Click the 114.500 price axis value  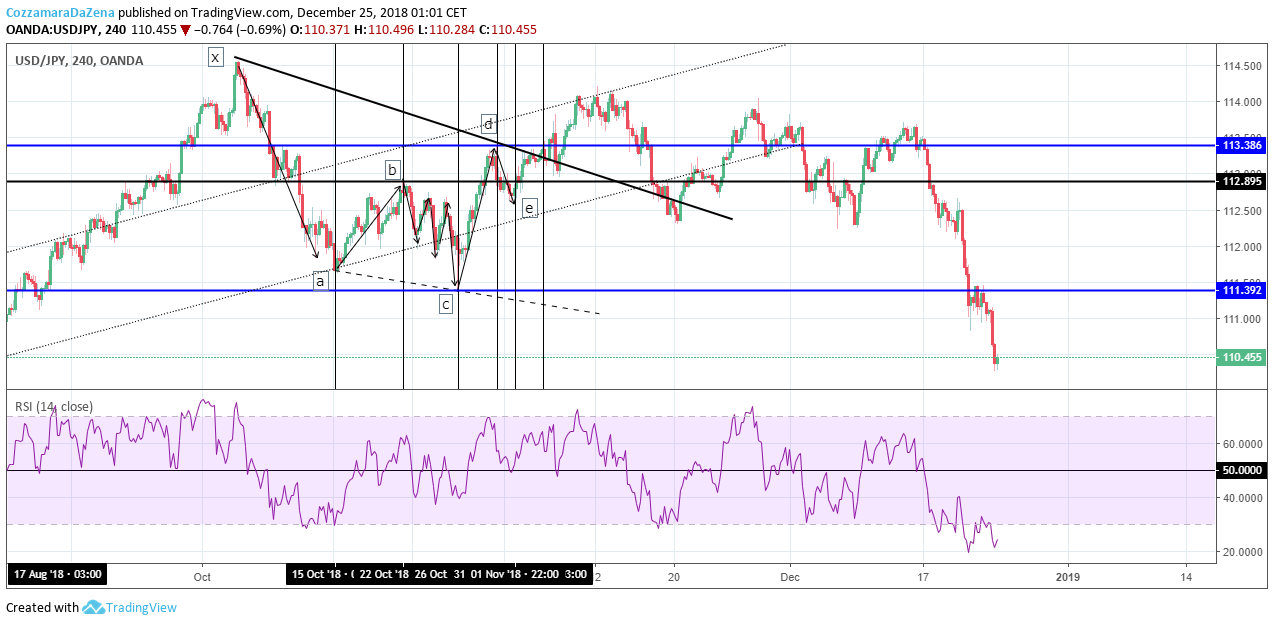[1240, 66]
